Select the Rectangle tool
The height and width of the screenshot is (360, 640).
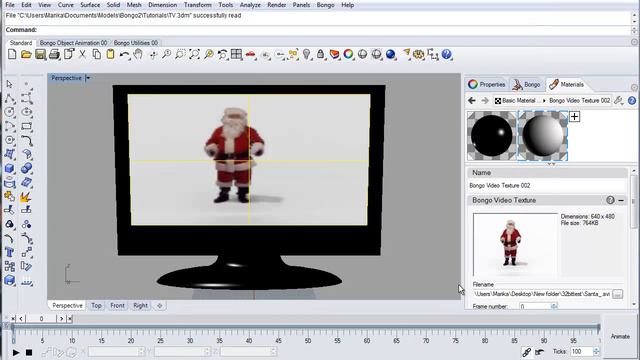point(27,126)
